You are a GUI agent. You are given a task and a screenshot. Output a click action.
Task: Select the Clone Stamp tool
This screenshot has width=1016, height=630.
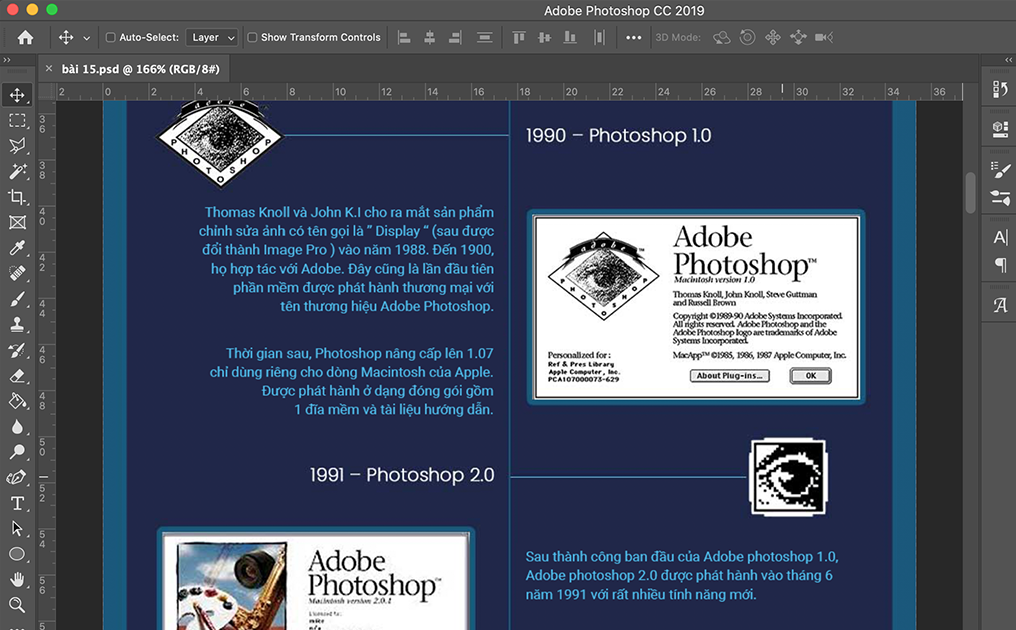(15, 324)
